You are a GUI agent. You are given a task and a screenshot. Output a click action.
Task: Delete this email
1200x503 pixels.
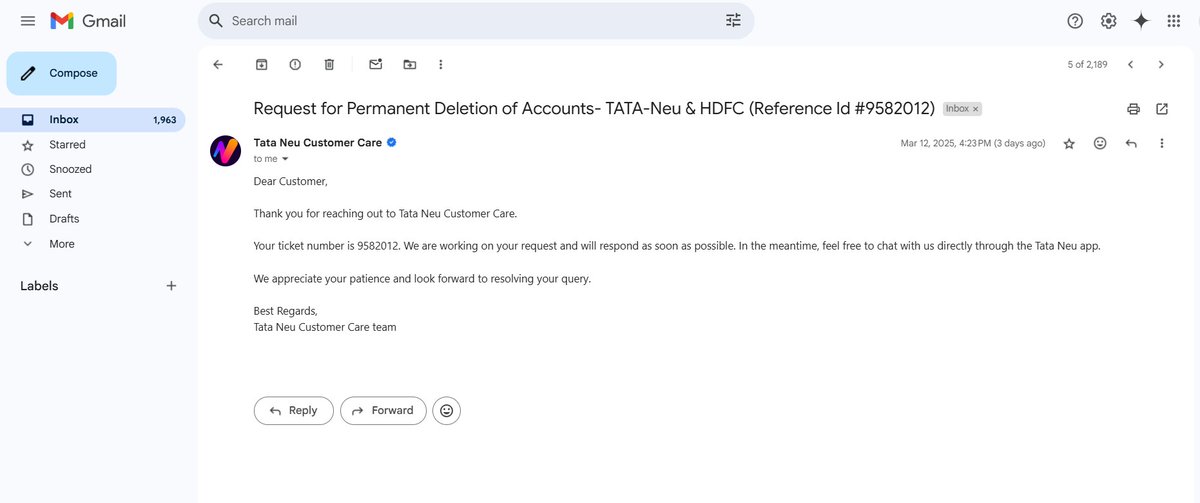click(x=329, y=64)
